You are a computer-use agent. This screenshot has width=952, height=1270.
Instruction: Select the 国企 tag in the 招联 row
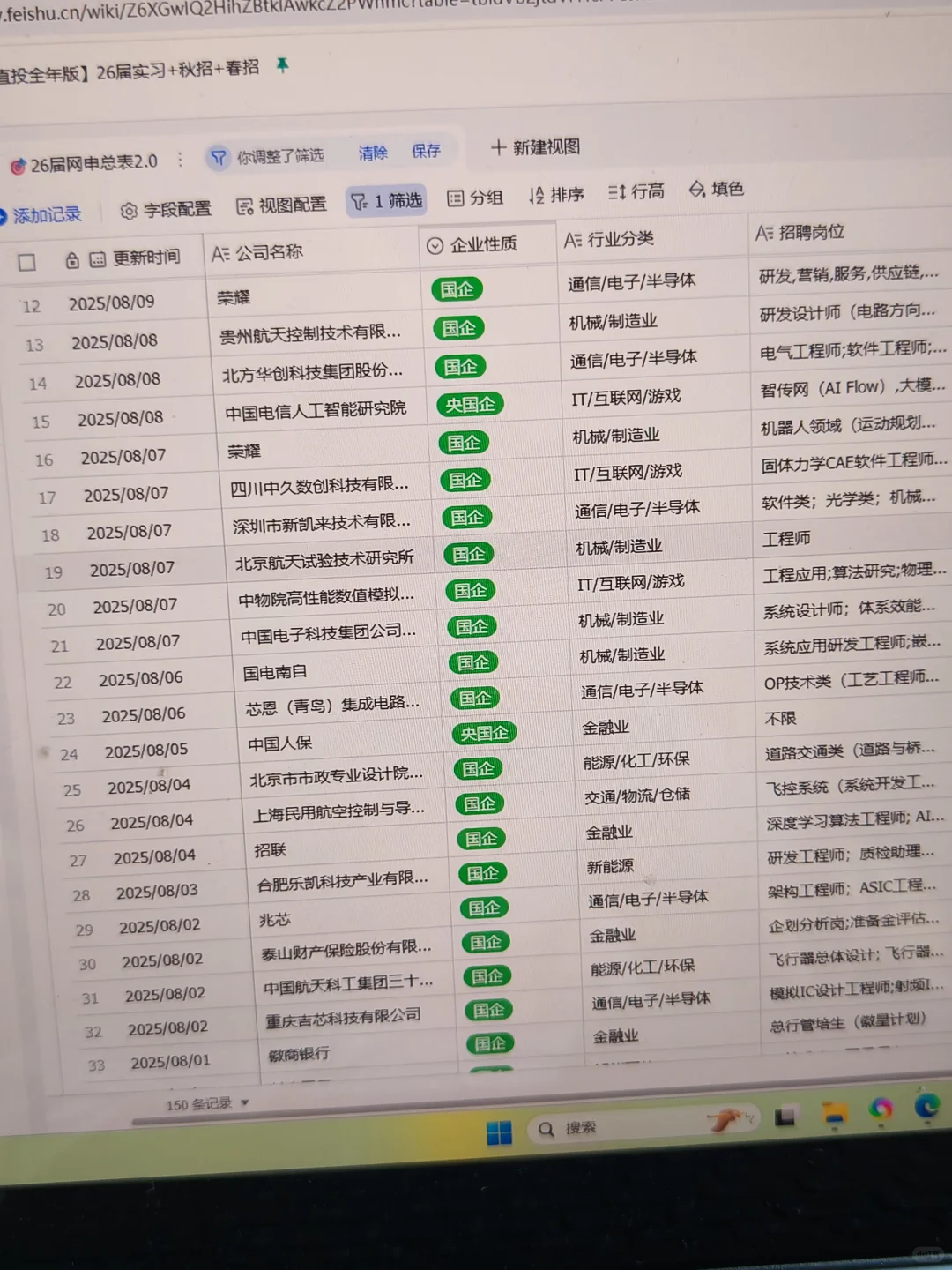pos(481,839)
